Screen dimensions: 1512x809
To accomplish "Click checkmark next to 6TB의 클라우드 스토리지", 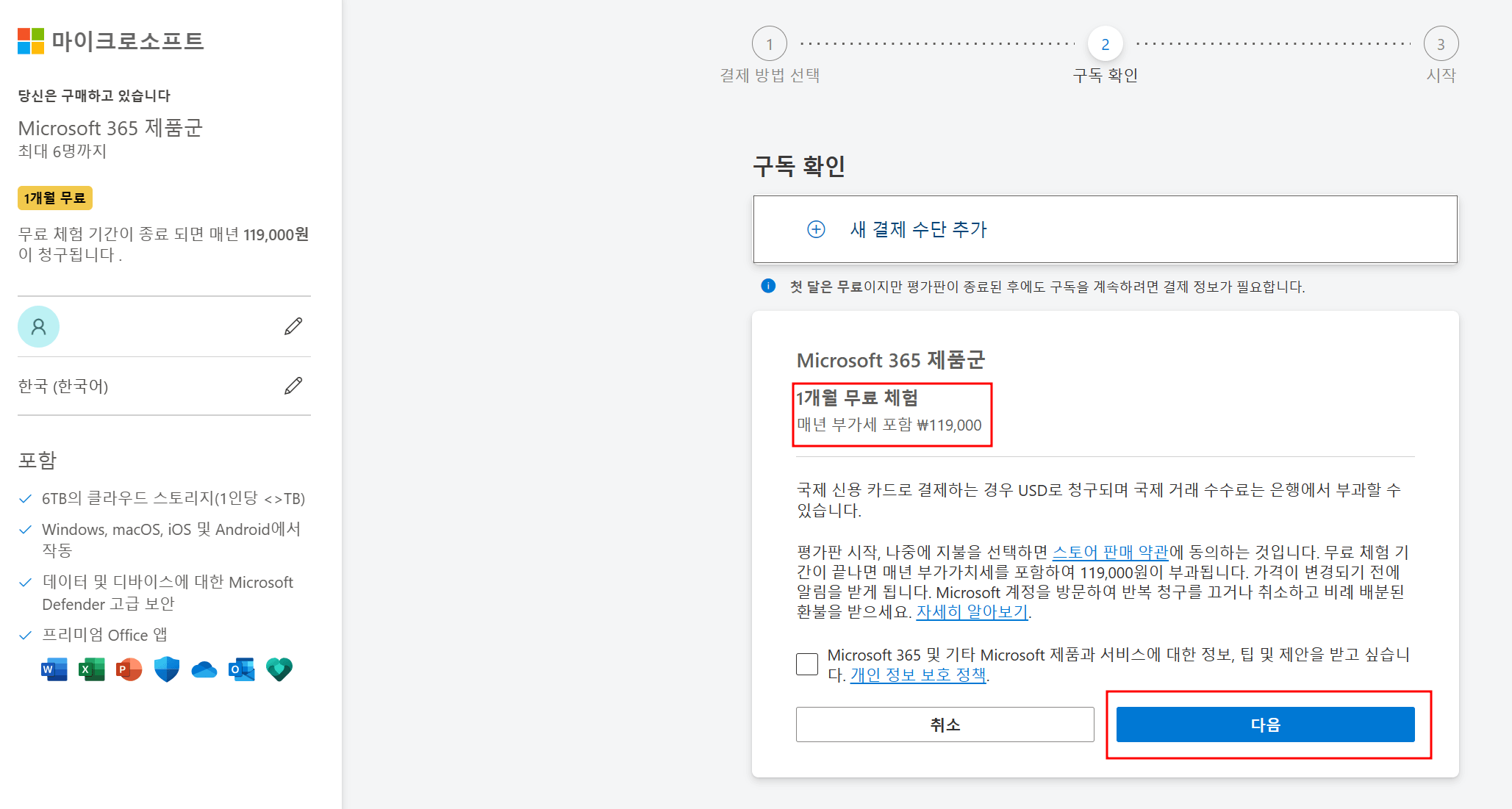I will pos(26,499).
